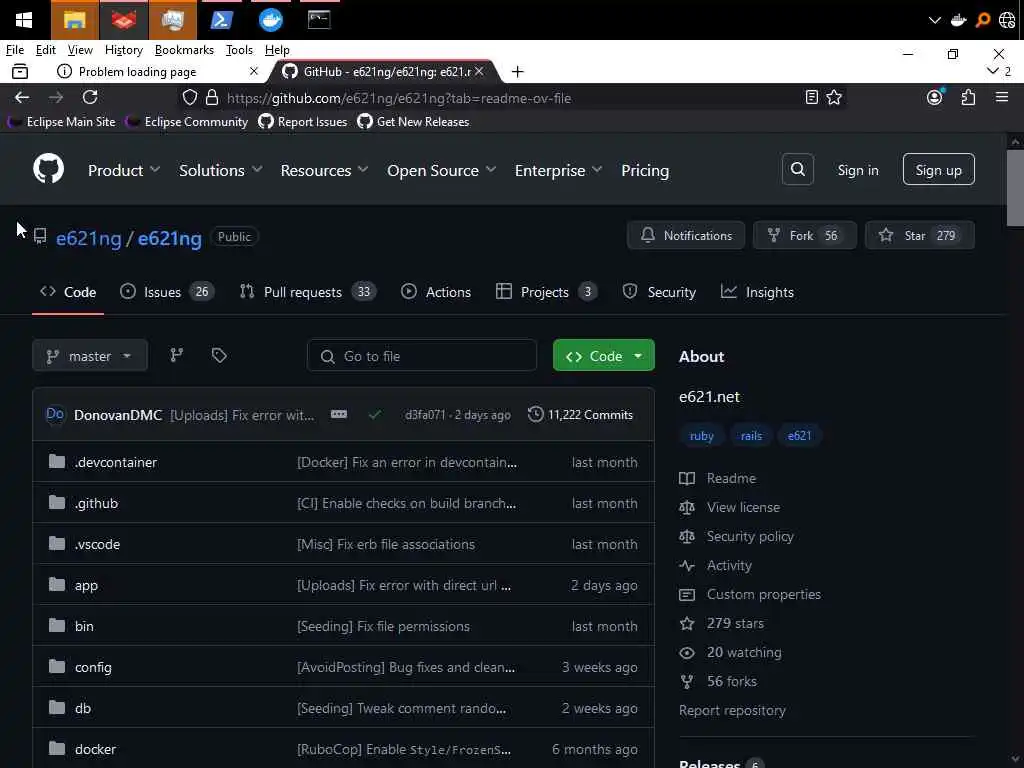Open the History menu in menu bar

tap(123, 50)
